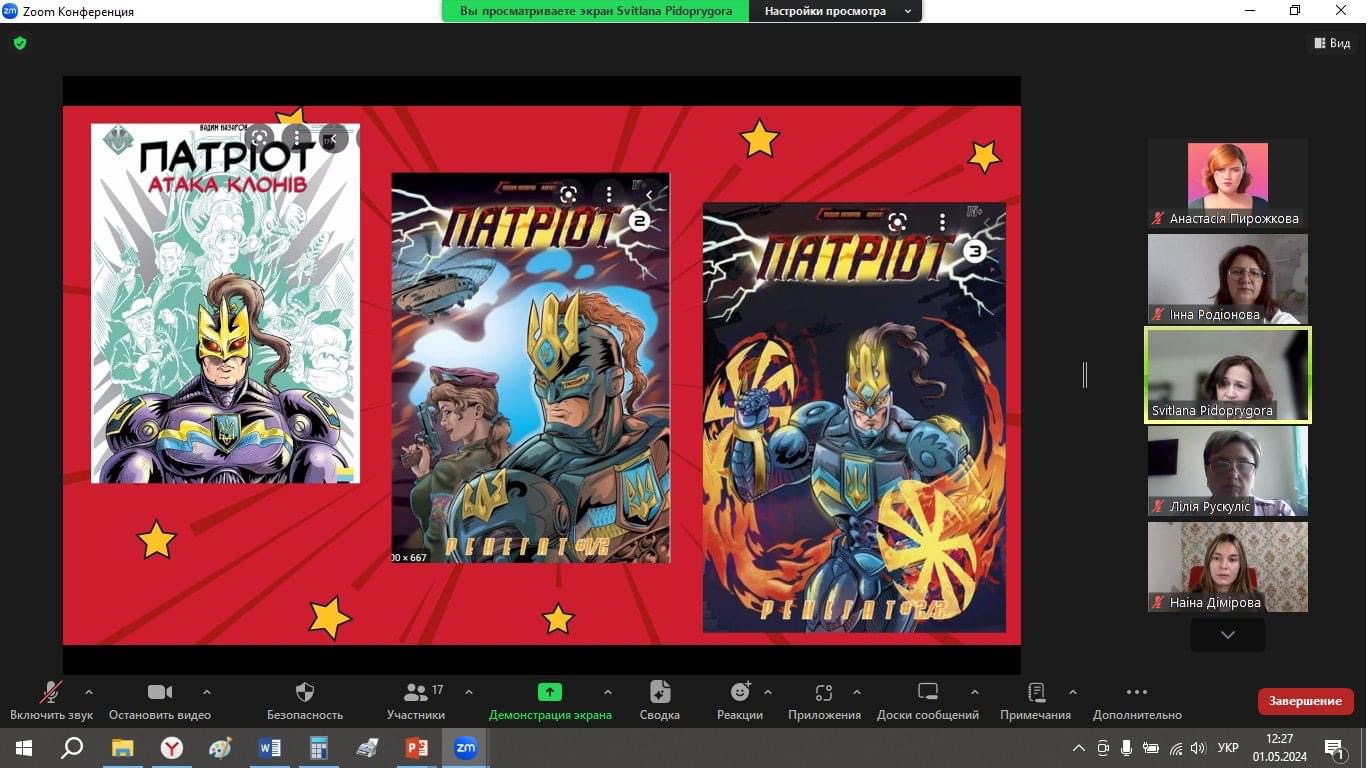Open File Explorer from taskbar
This screenshot has height=768, width=1372.
pyautogui.click(x=122, y=748)
